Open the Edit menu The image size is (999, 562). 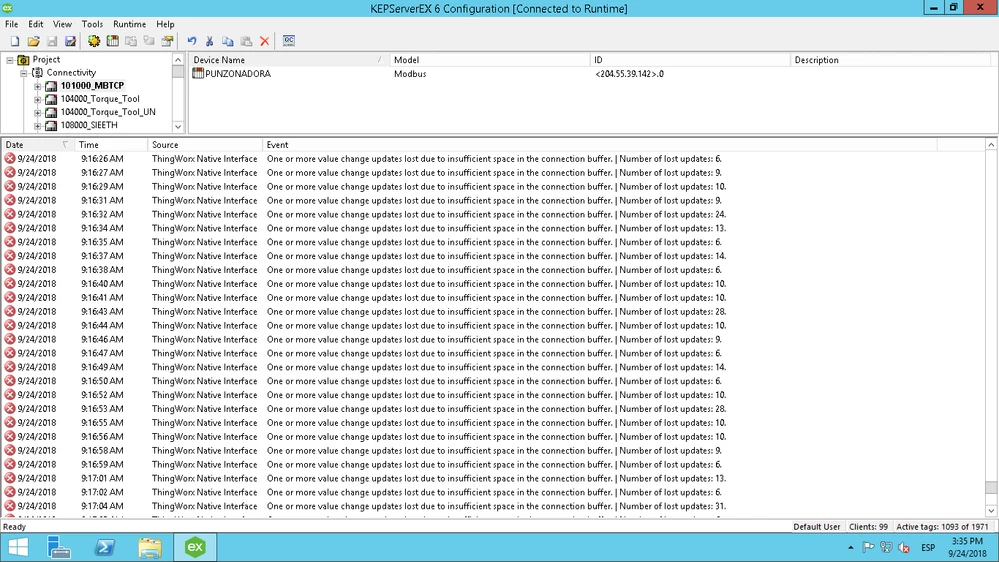36,24
